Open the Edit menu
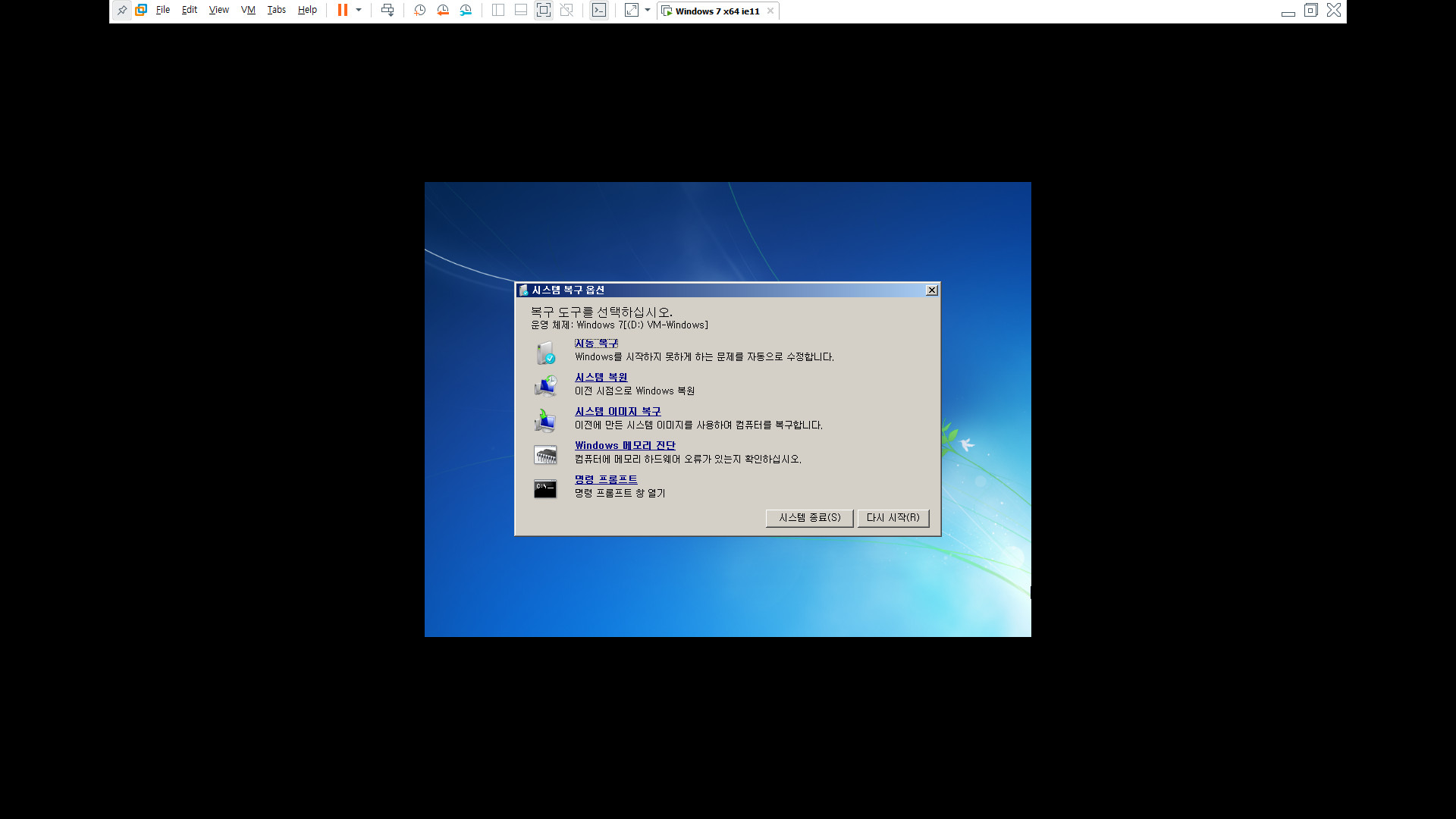1456x819 pixels. click(x=190, y=11)
